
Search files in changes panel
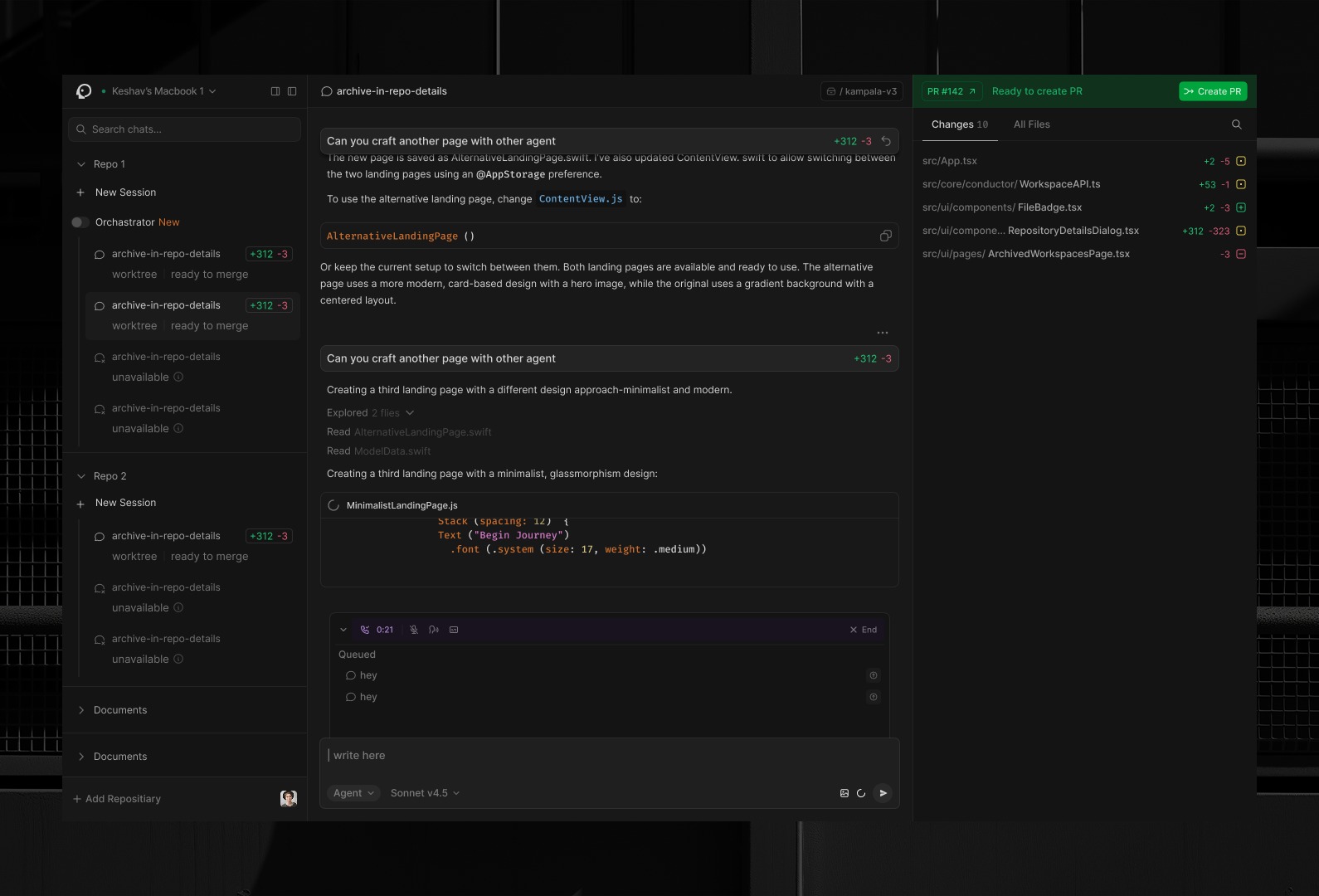click(x=1237, y=124)
